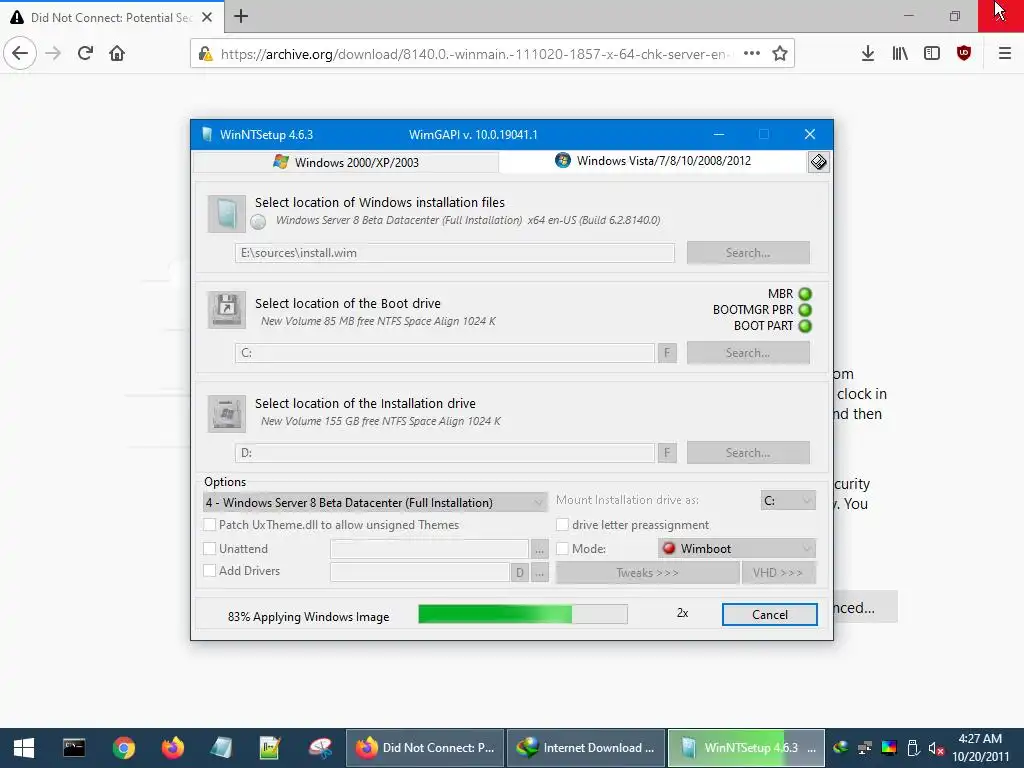
Task: Click the BOOTMGR PBR green status light
Action: pos(805,310)
